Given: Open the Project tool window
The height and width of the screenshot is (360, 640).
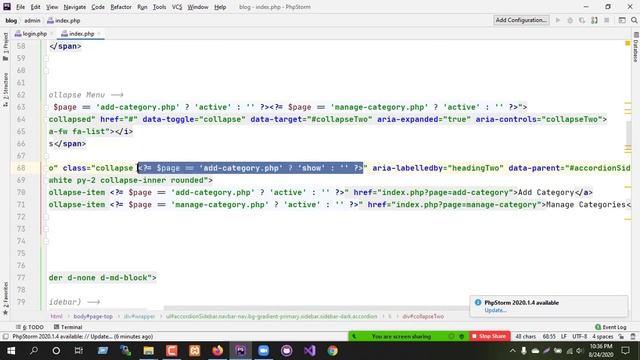Looking at the screenshot, I should (x=5, y=47).
